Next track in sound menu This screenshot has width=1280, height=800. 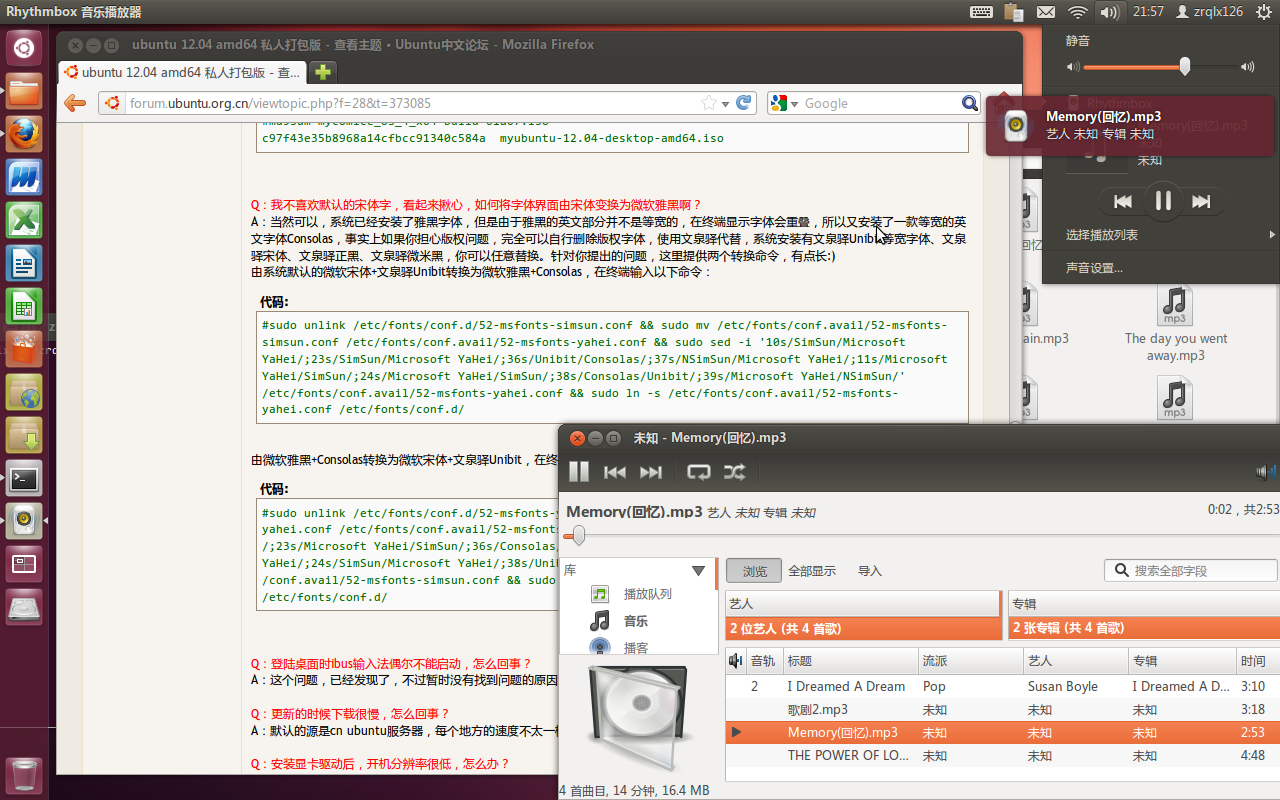click(1201, 201)
